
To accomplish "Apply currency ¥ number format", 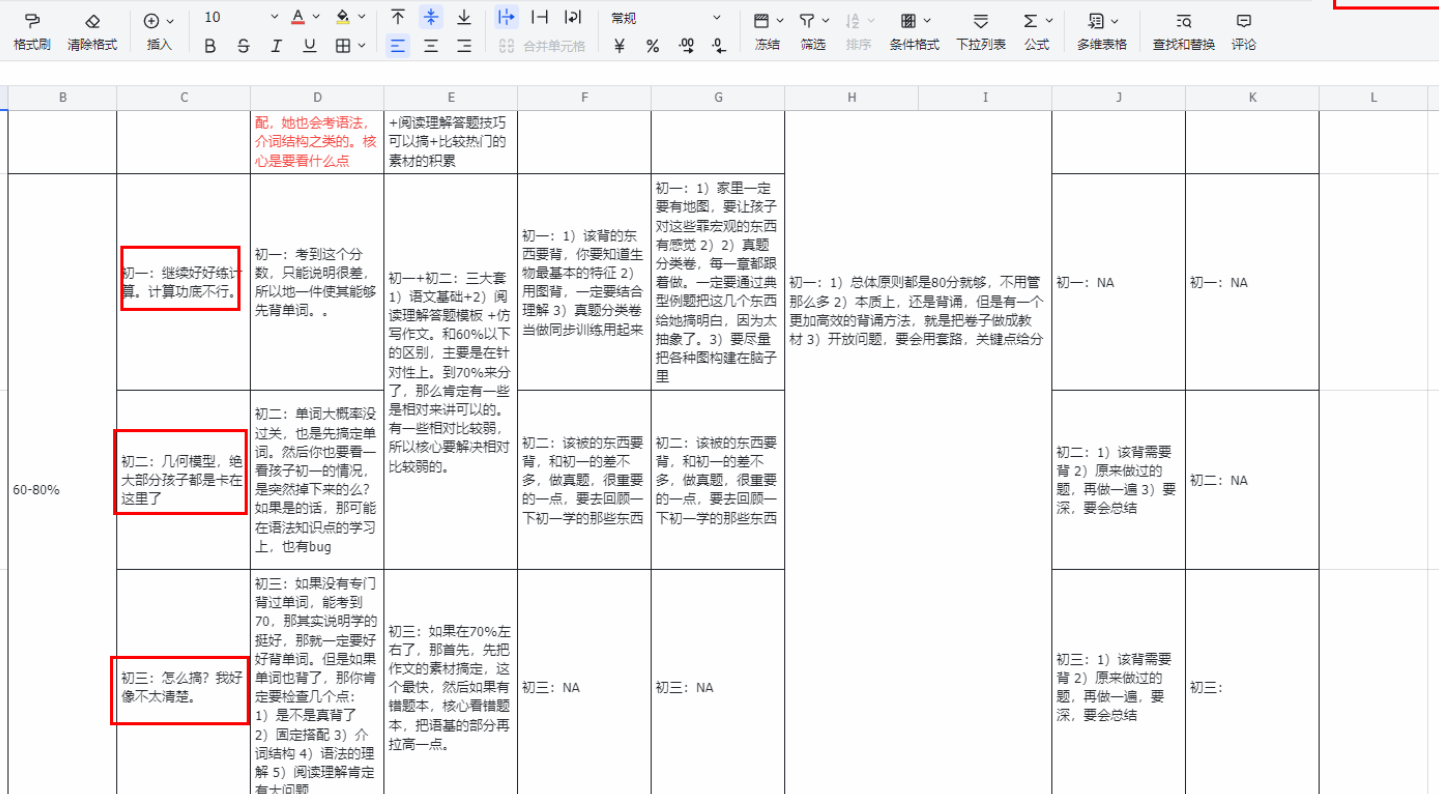I will pos(619,46).
